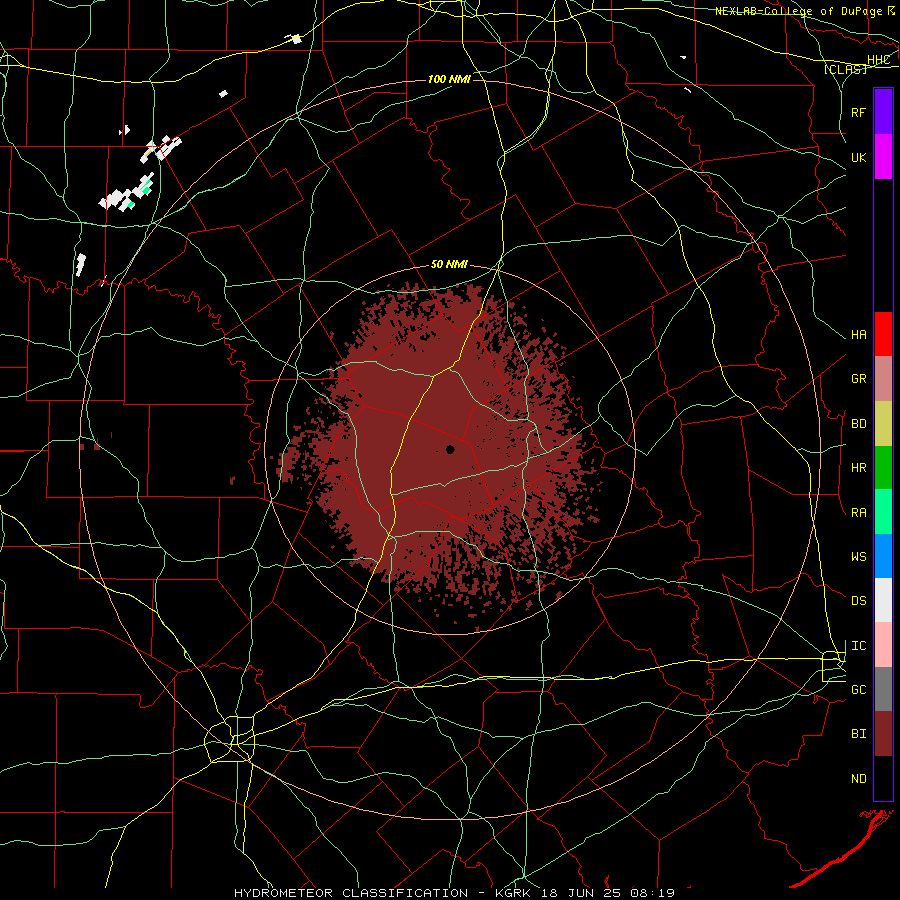This screenshot has width=900, height=900.
Task: Click the BI legend label
Action: pyautogui.click(x=858, y=734)
